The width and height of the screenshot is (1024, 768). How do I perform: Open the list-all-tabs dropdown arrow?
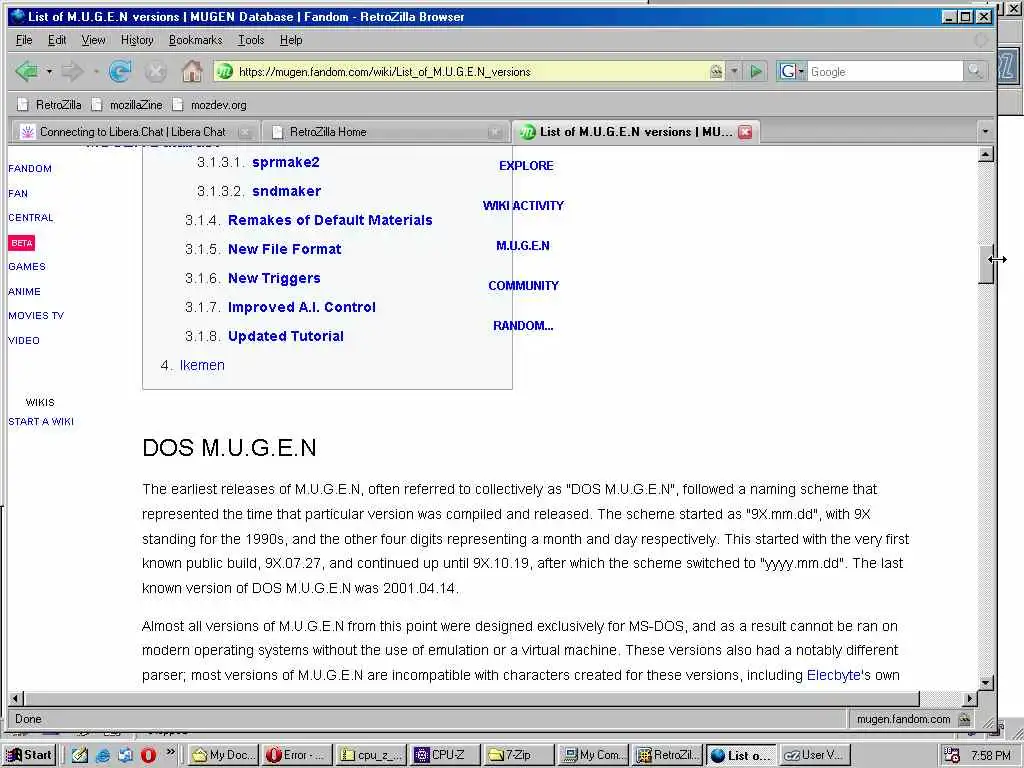click(985, 131)
